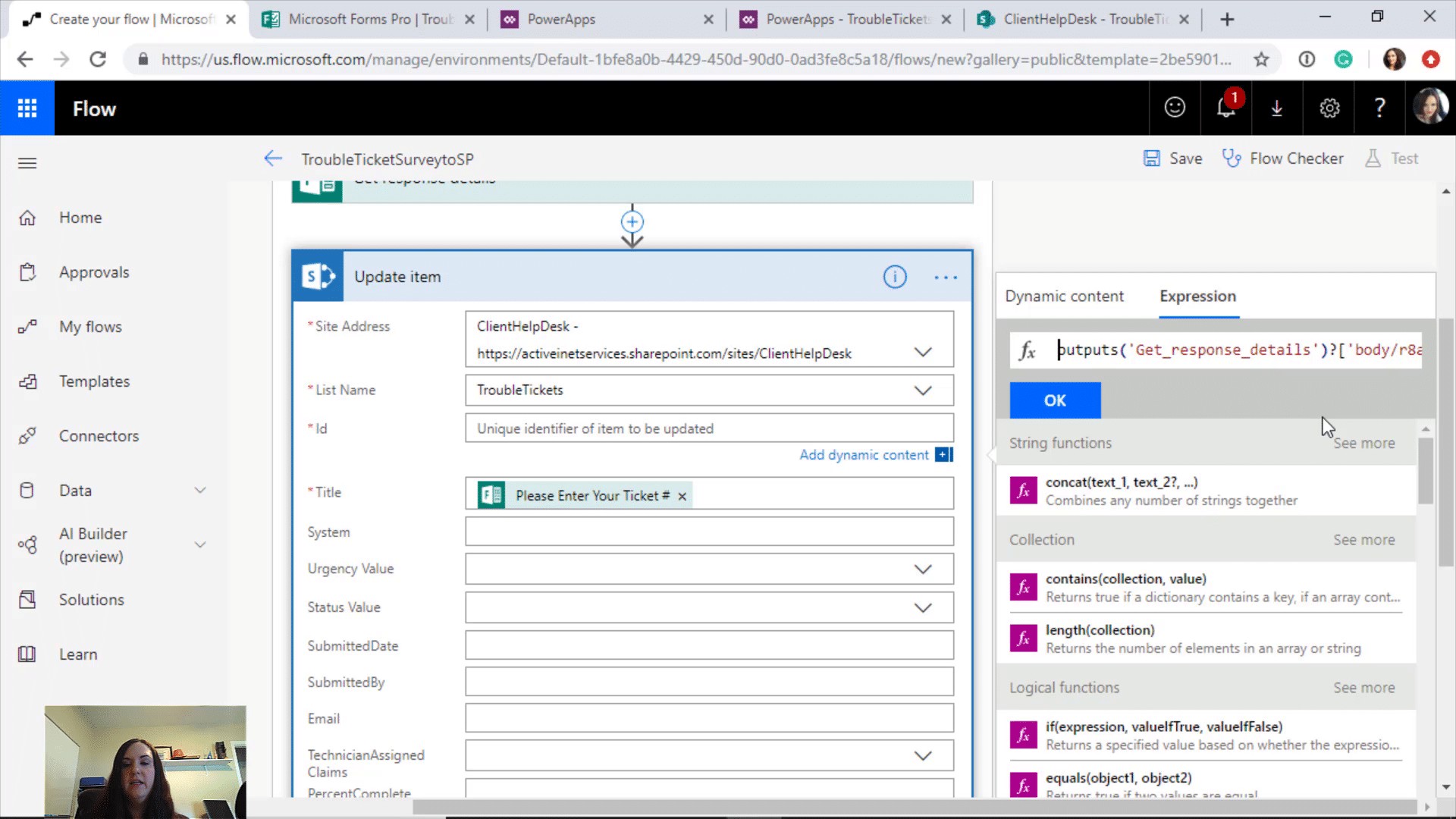Click the Add dynamic content link

coord(864,455)
